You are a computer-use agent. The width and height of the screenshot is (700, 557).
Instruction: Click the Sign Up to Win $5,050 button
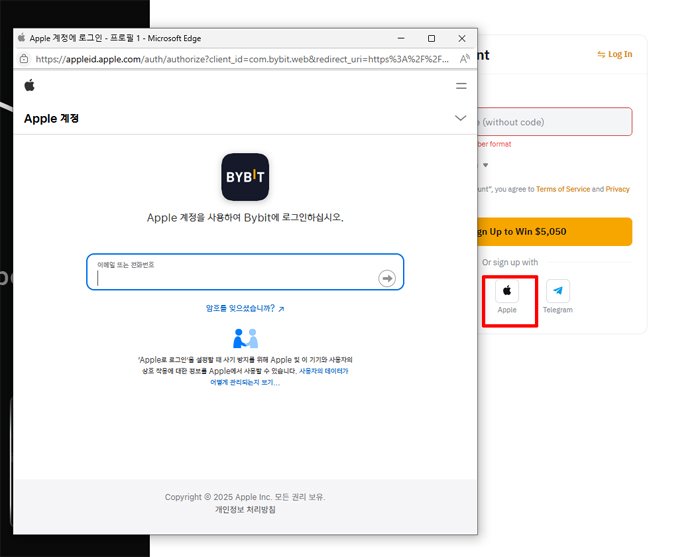pos(555,232)
